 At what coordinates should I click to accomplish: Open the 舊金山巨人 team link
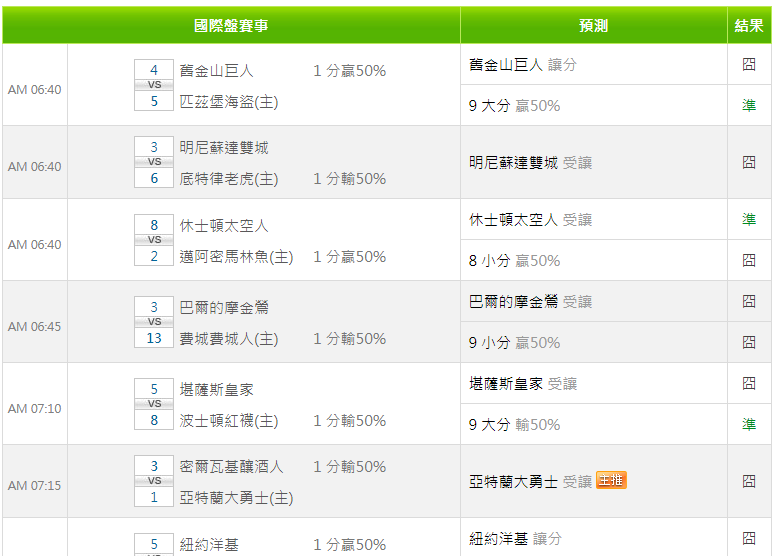point(216,71)
